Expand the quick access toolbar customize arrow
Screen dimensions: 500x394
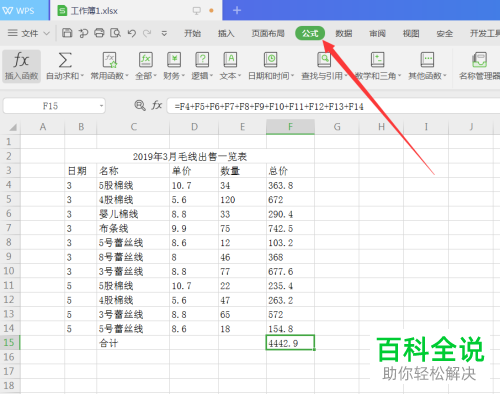pyautogui.click(x=164, y=33)
